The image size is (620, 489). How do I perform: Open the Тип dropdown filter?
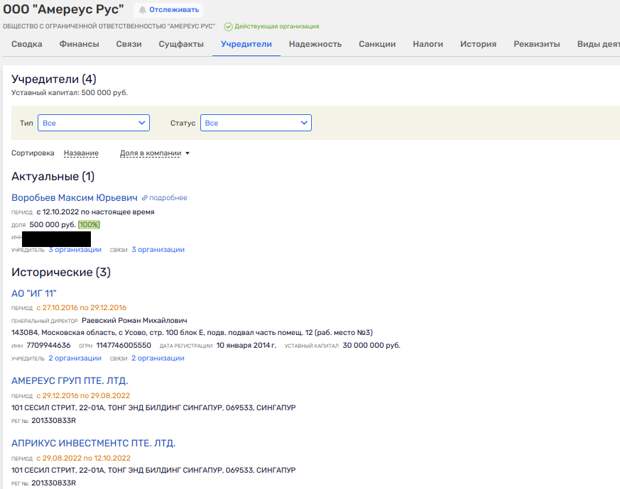point(94,123)
